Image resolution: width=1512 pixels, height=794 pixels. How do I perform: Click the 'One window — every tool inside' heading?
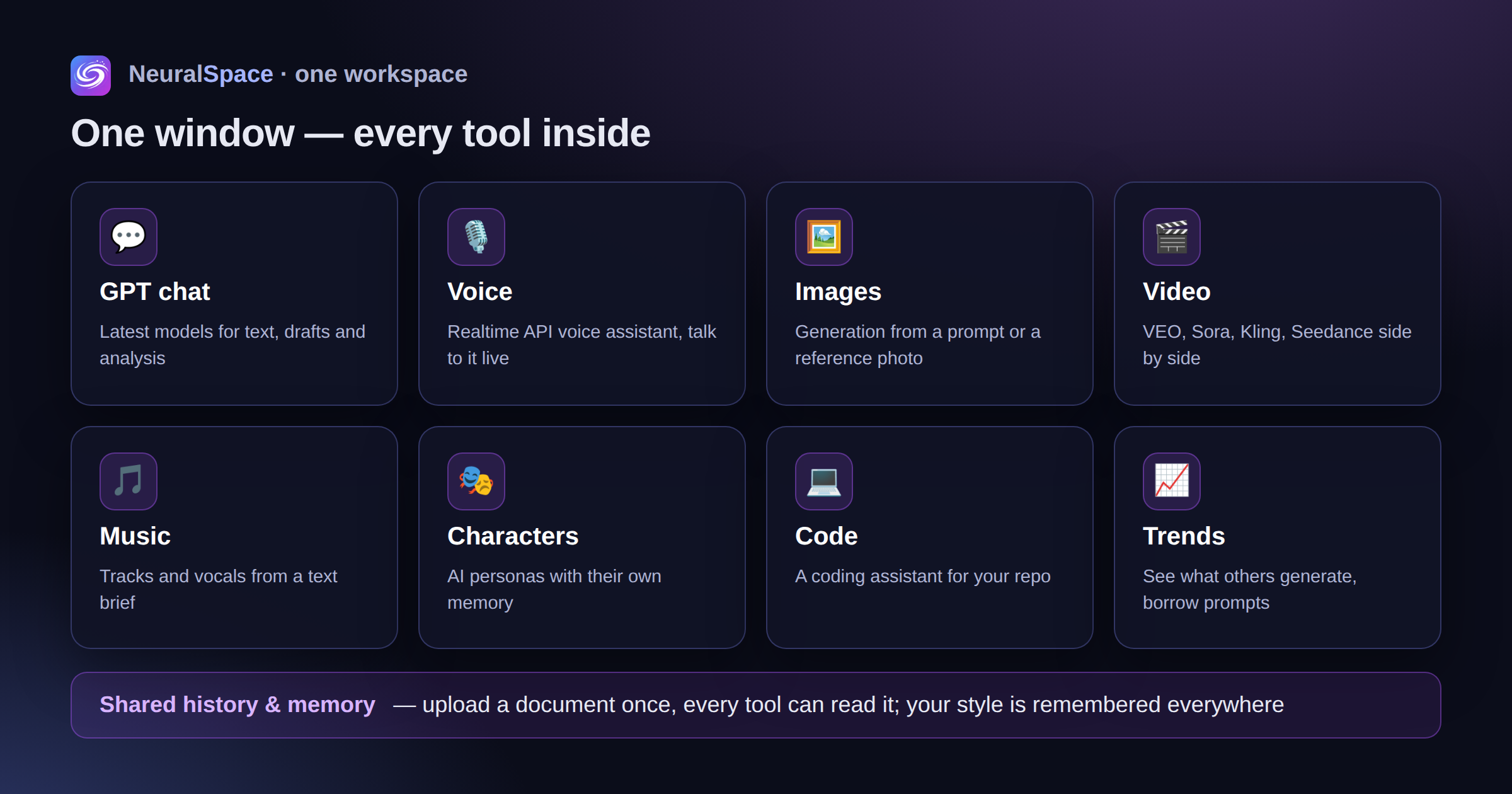[360, 134]
